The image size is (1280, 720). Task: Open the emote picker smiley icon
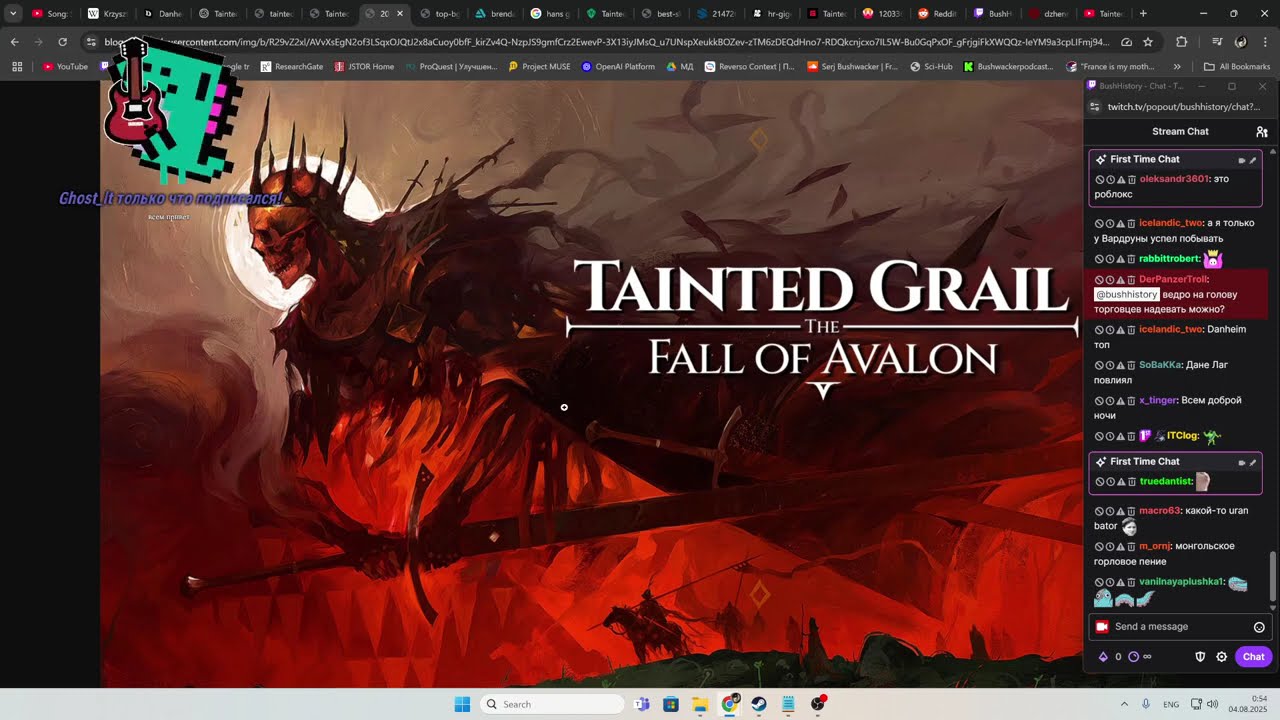(1259, 627)
